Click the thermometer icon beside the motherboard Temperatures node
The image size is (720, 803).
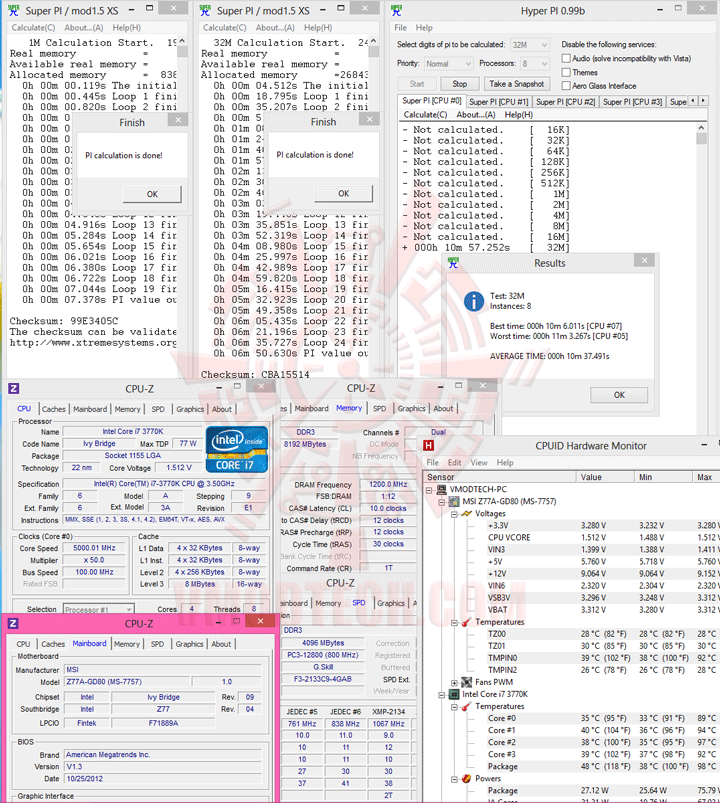pyautogui.click(x=466, y=622)
